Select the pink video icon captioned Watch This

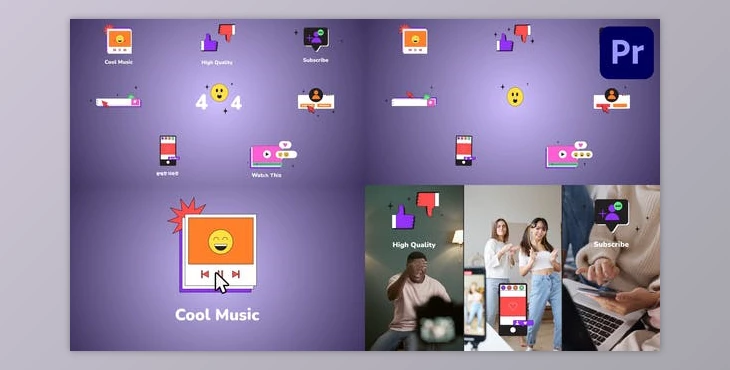click(x=273, y=155)
